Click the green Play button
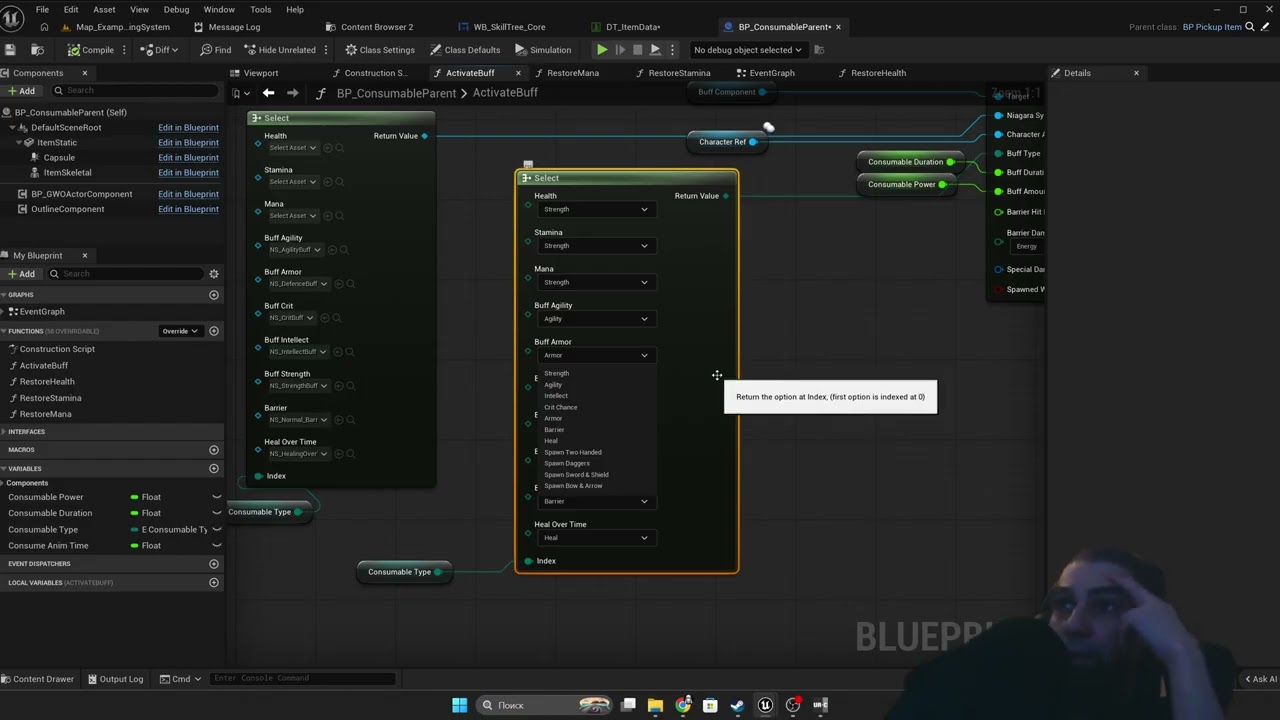Screen dimensions: 1280x720 [x=602, y=50]
